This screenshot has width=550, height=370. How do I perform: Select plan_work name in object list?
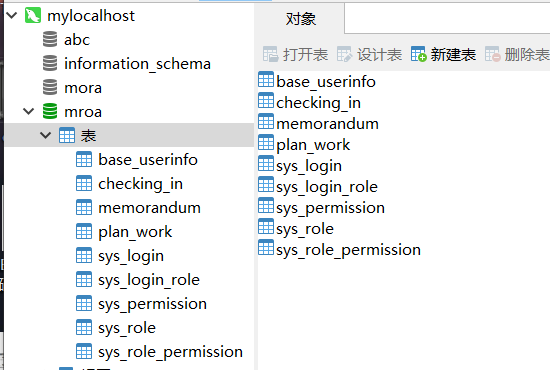pyautogui.click(x=313, y=145)
